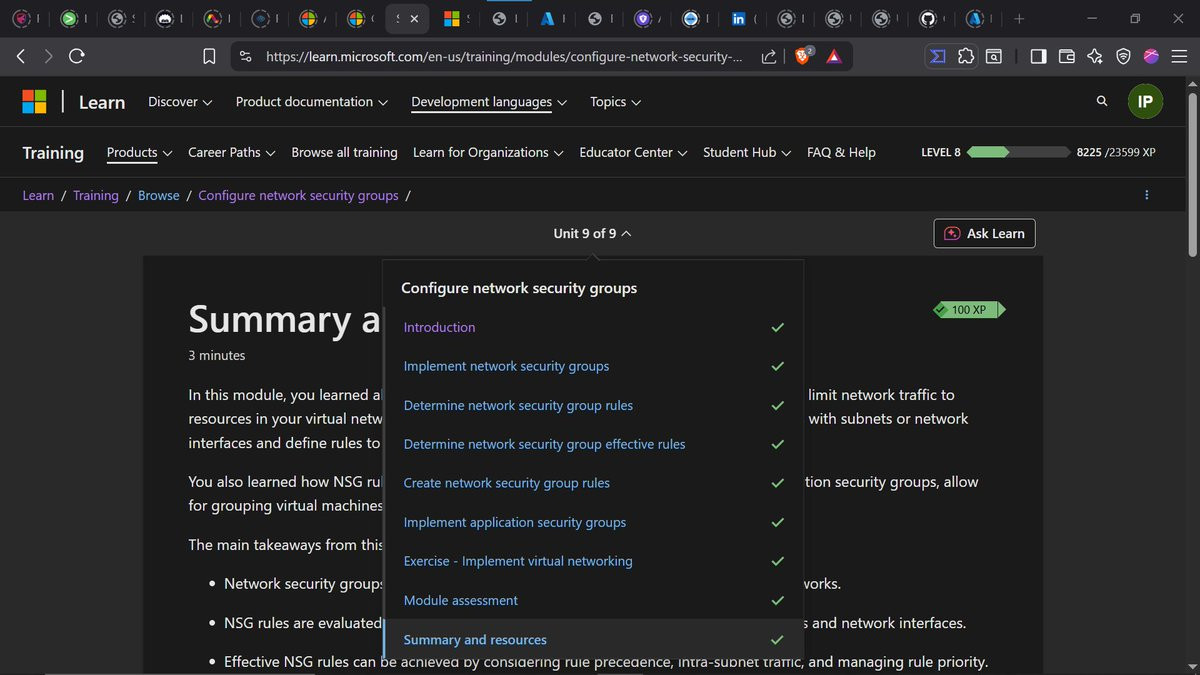Click the Browse breadcrumb link

click(159, 195)
